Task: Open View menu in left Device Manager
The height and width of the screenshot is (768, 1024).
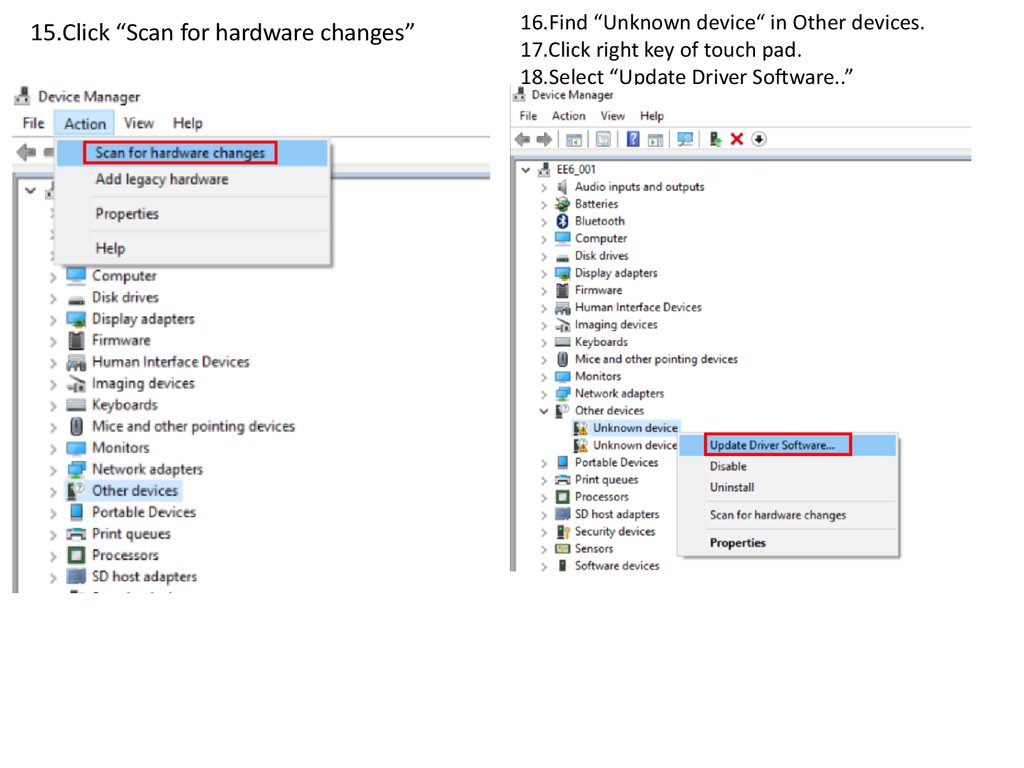Action: (x=139, y=123)
